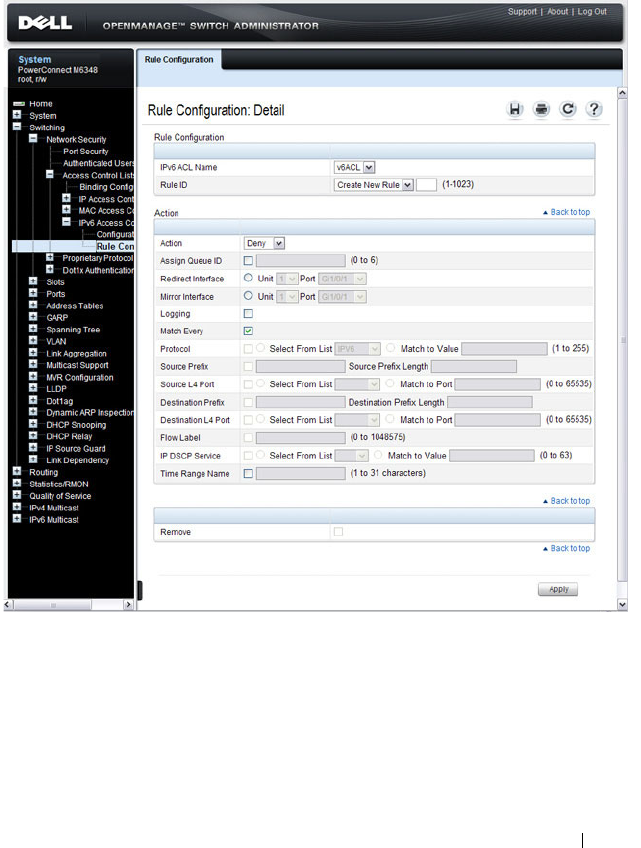This screenshot has height=848, width=641.
Task: Toggle the Protocol checkbox
Action: point(248,349)
